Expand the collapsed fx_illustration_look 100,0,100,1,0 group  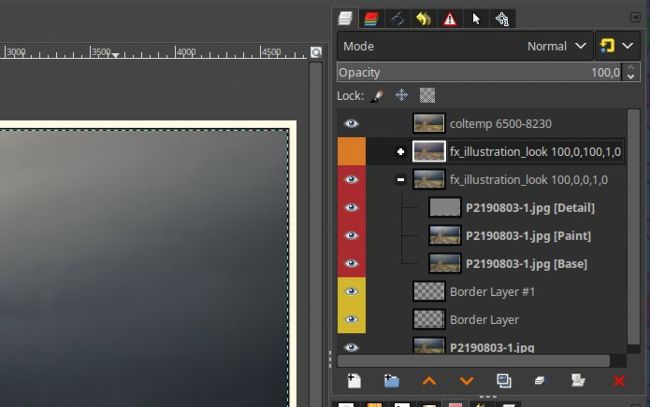[x=401, y=152]
